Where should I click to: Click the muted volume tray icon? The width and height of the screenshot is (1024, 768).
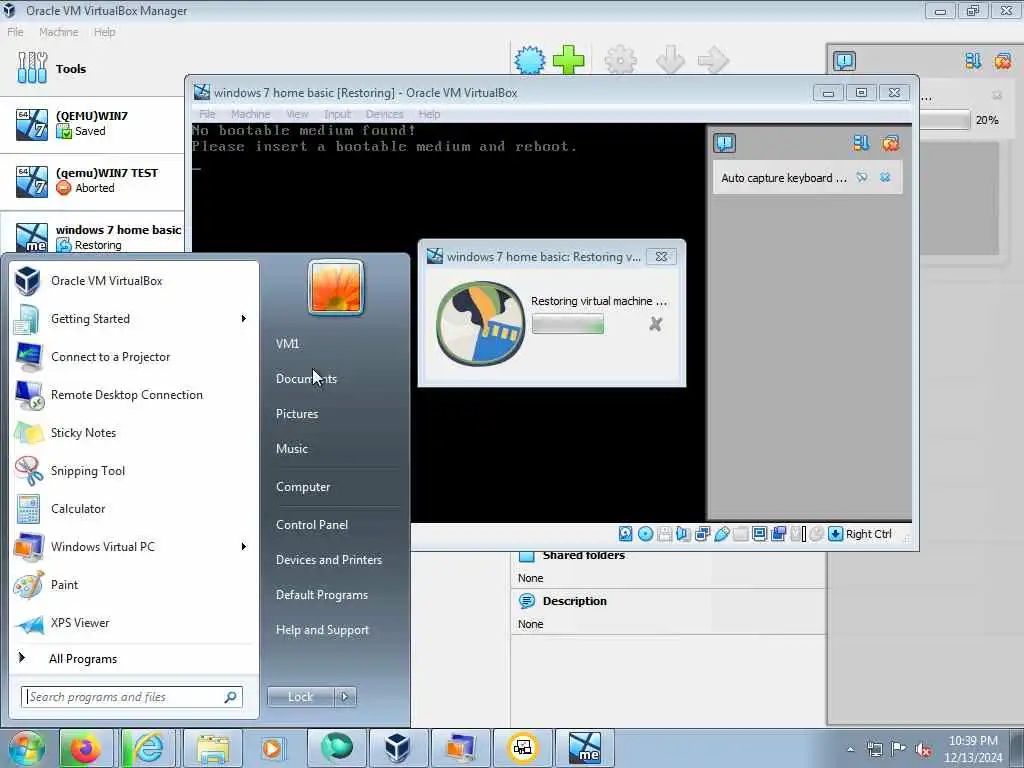pyautogui.click(x=923, y=749)
